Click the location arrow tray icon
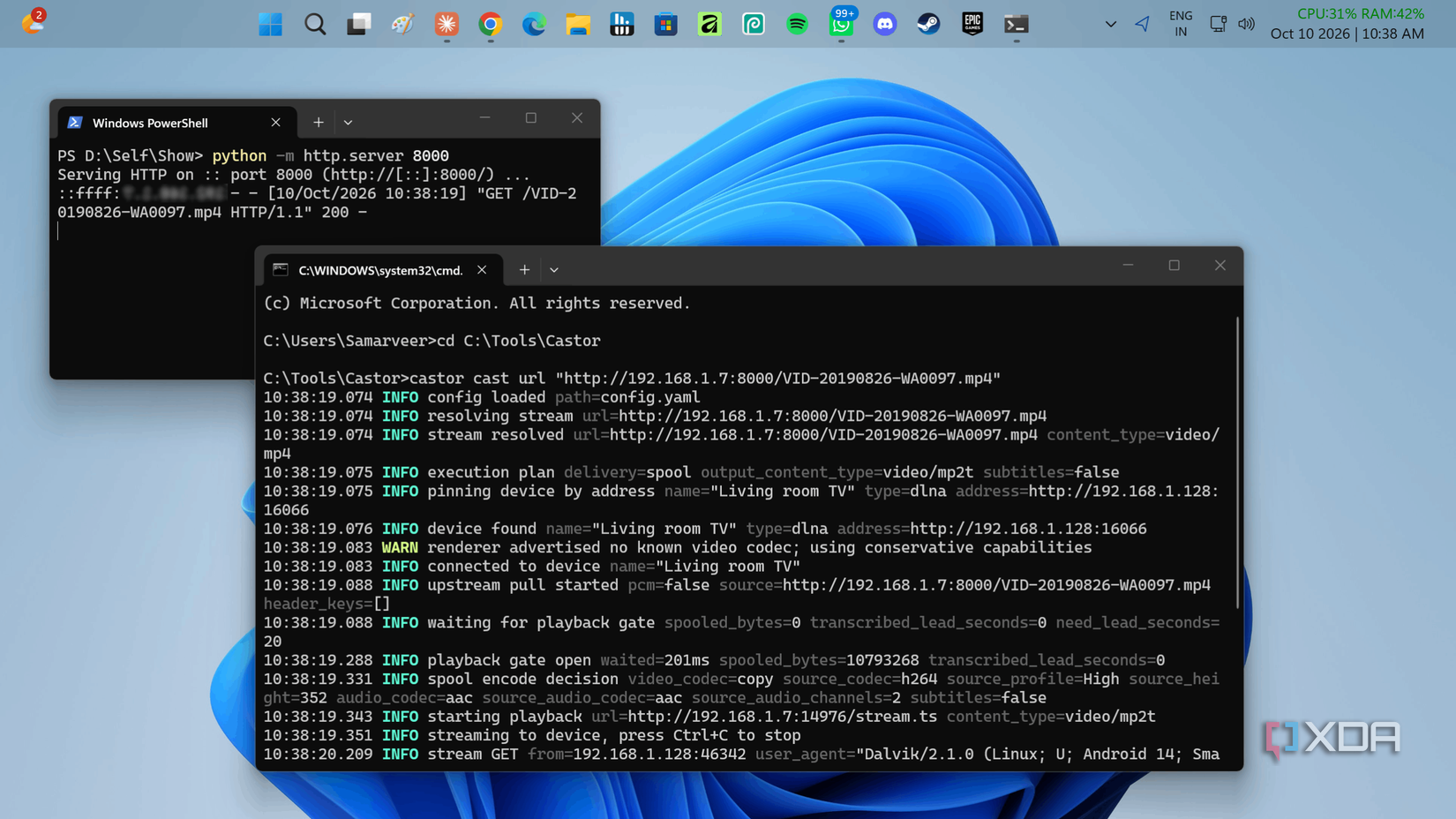This screenshot has height=819, width=1456. (1142, 24)
